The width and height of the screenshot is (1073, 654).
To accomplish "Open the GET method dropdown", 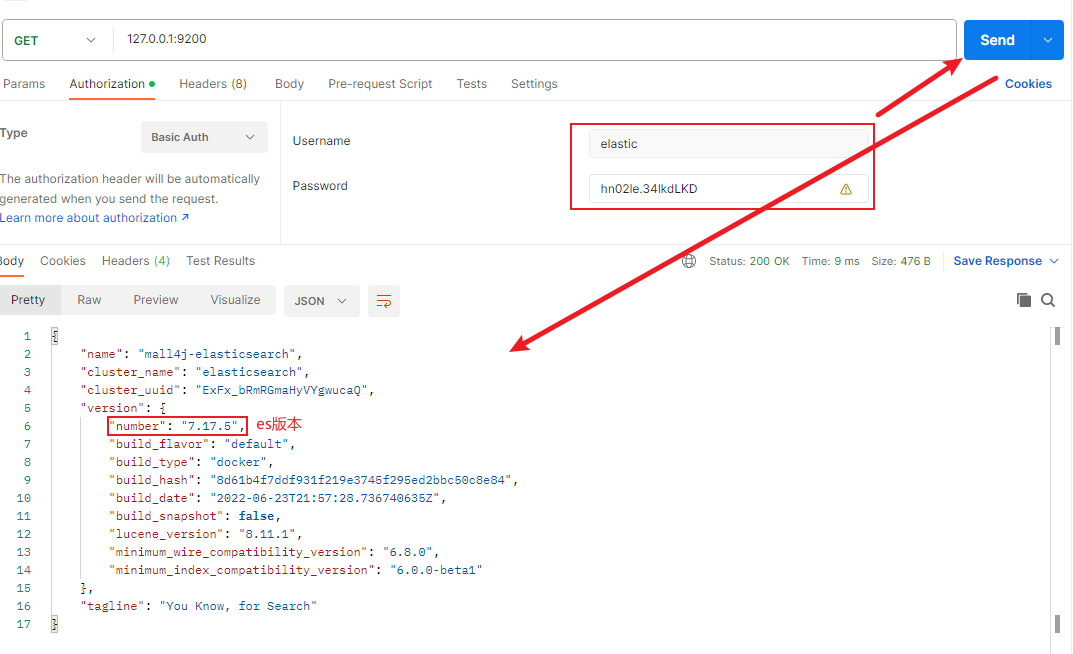I will coord(56,40).
